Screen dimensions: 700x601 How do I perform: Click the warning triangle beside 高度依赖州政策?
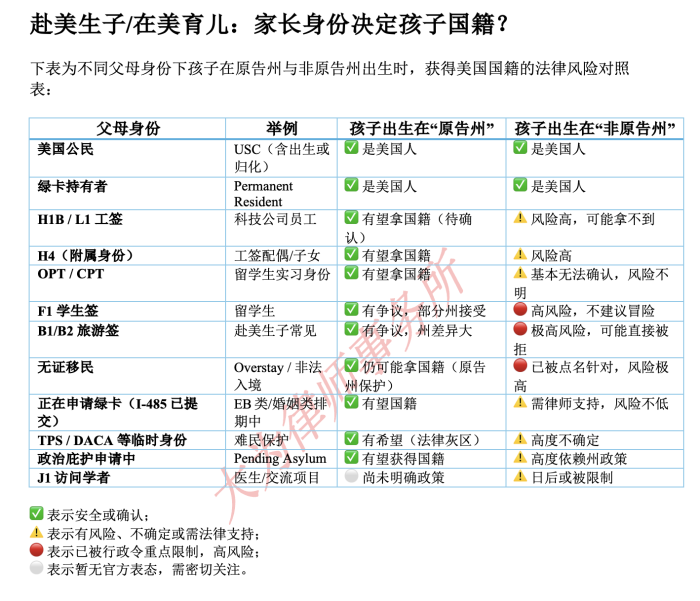pos(520,457)
